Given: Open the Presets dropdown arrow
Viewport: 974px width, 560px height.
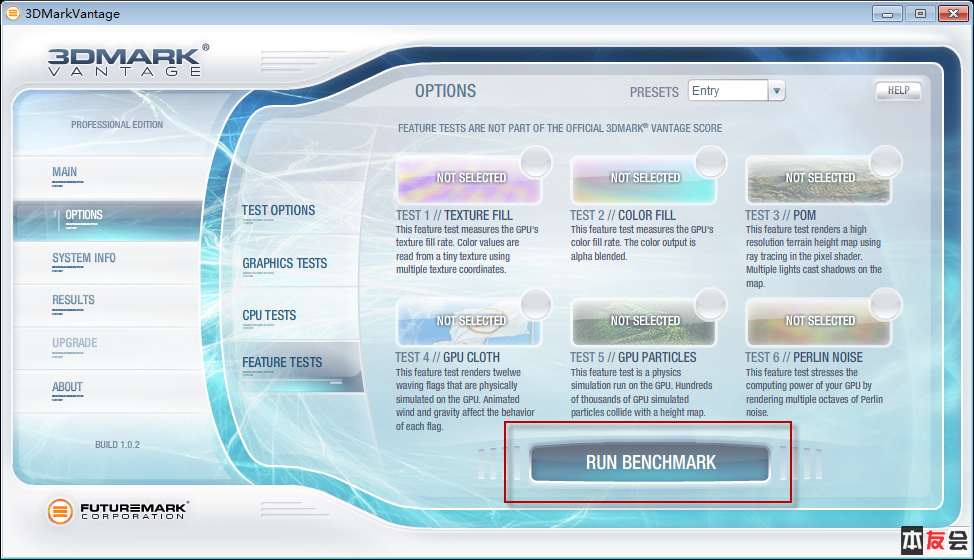Looking at the screenshot, I should tap(776, 91).
